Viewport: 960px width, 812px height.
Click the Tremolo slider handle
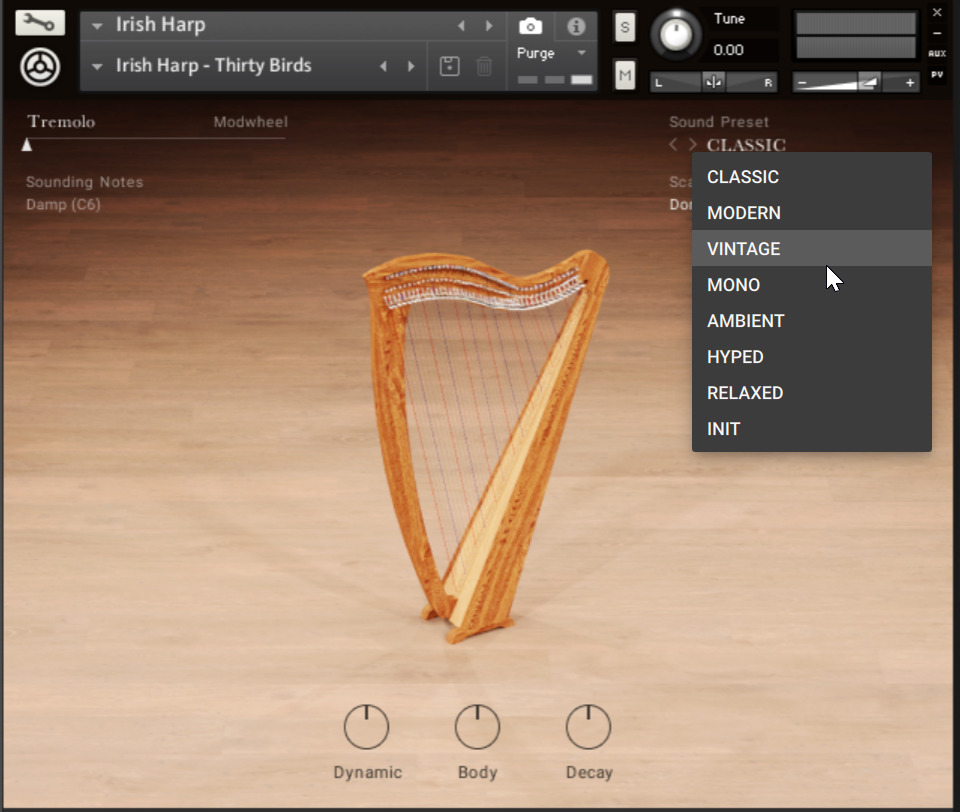click(27, 145)
